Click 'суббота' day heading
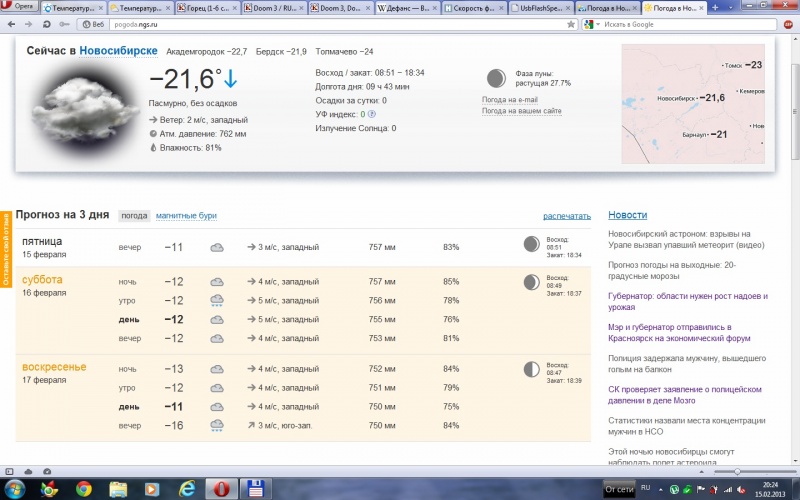Viewport: 800px width, 500px height. pos(42,280)
